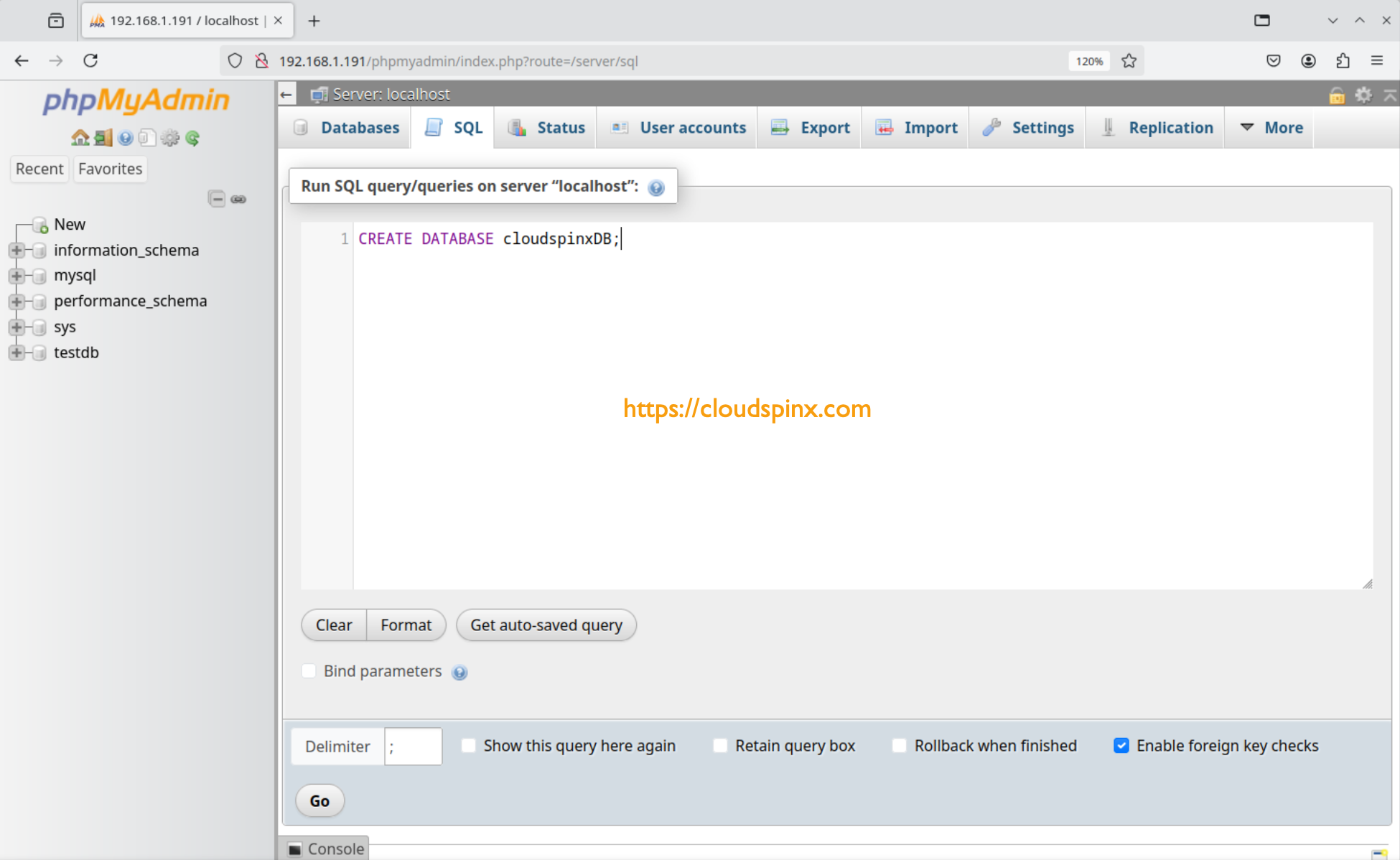Open the phpMyAdmin home page icon

click(79, 137)
